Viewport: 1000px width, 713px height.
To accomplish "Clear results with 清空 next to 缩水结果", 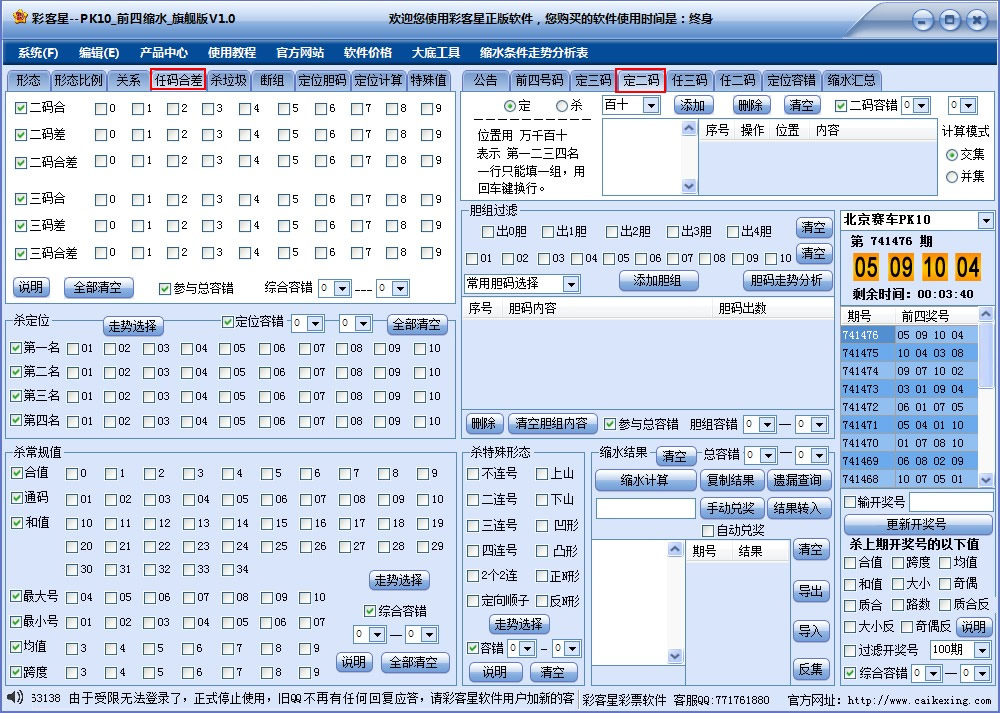I will click(678, 457).
